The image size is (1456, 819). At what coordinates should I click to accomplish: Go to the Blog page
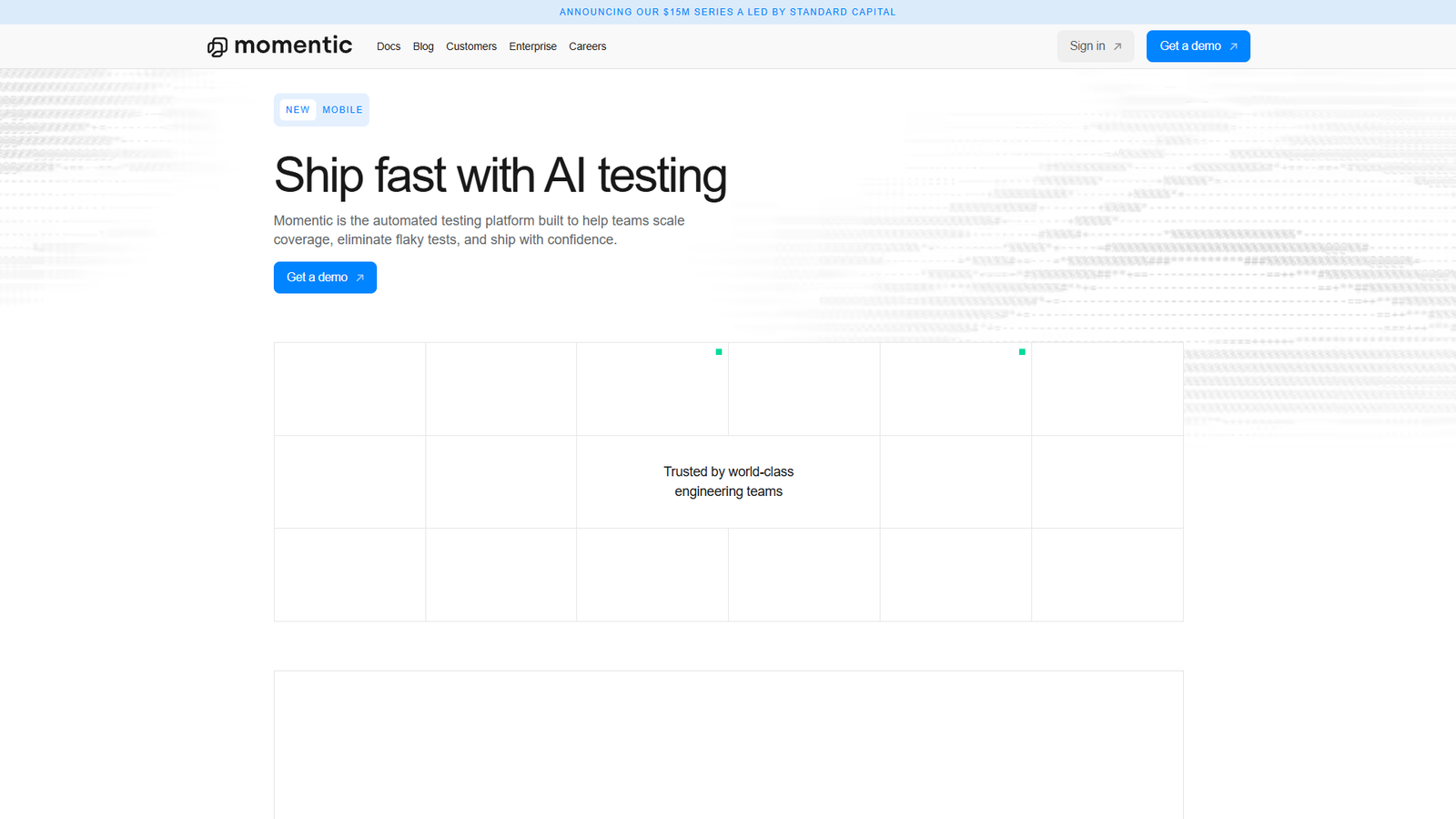pos(423,46)
